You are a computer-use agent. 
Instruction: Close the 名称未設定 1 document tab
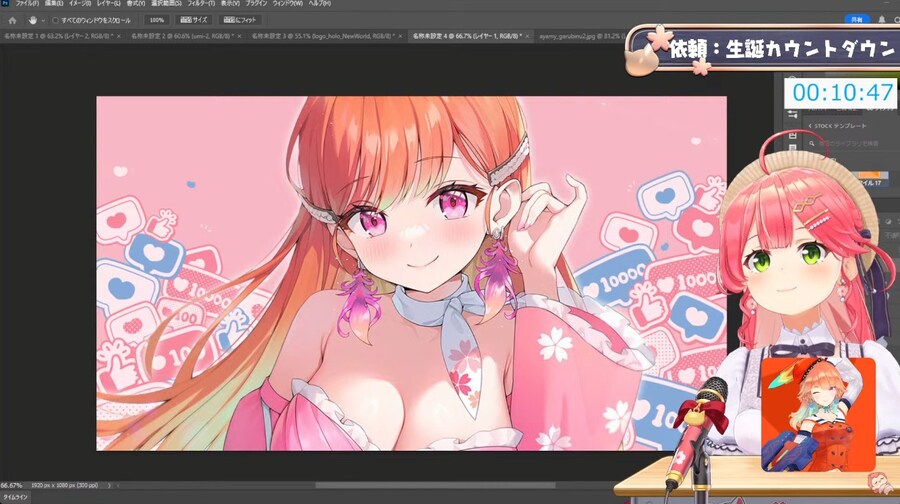pos(119,36)
